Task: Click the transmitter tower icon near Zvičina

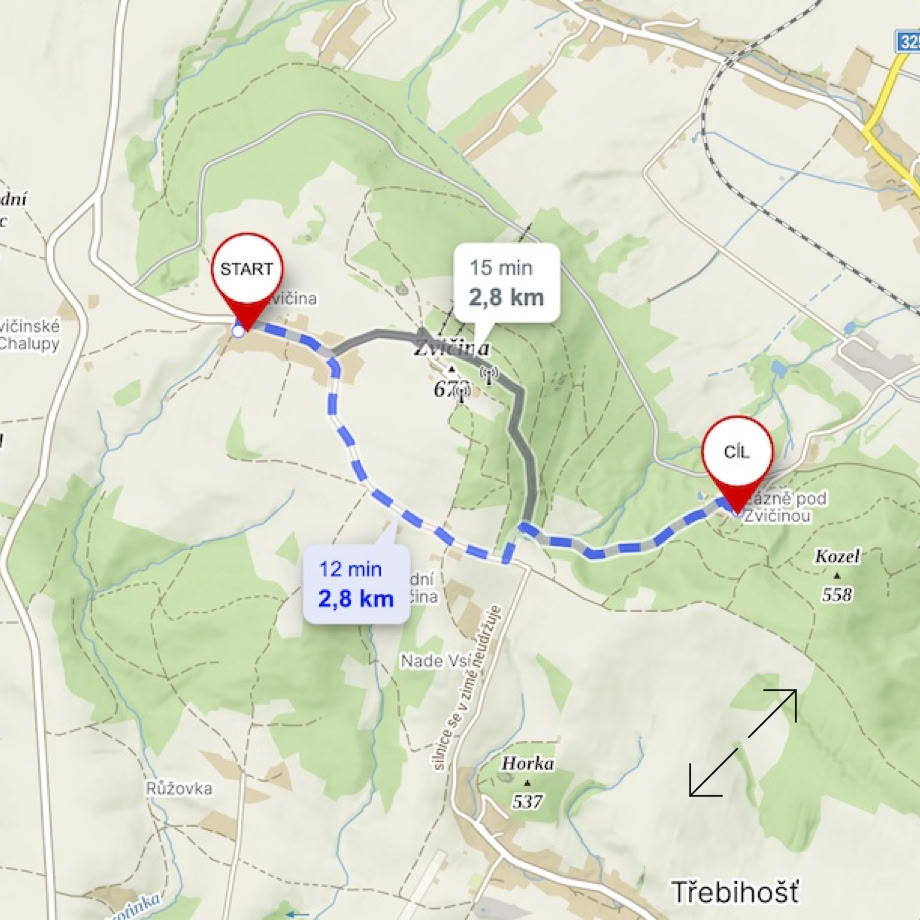Action: (x=489, y=375)
